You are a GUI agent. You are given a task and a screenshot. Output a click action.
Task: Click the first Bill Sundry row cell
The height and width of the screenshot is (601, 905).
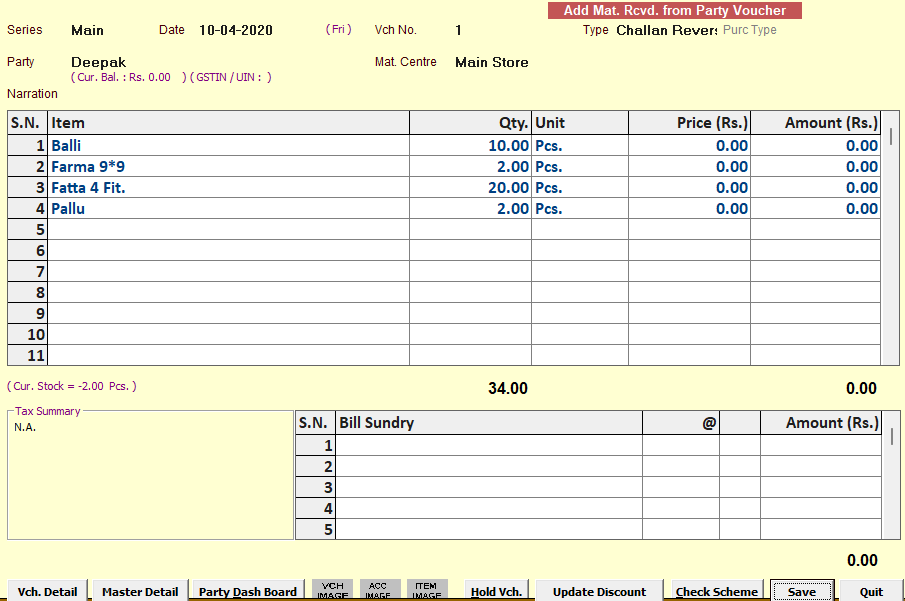[488, 445]
